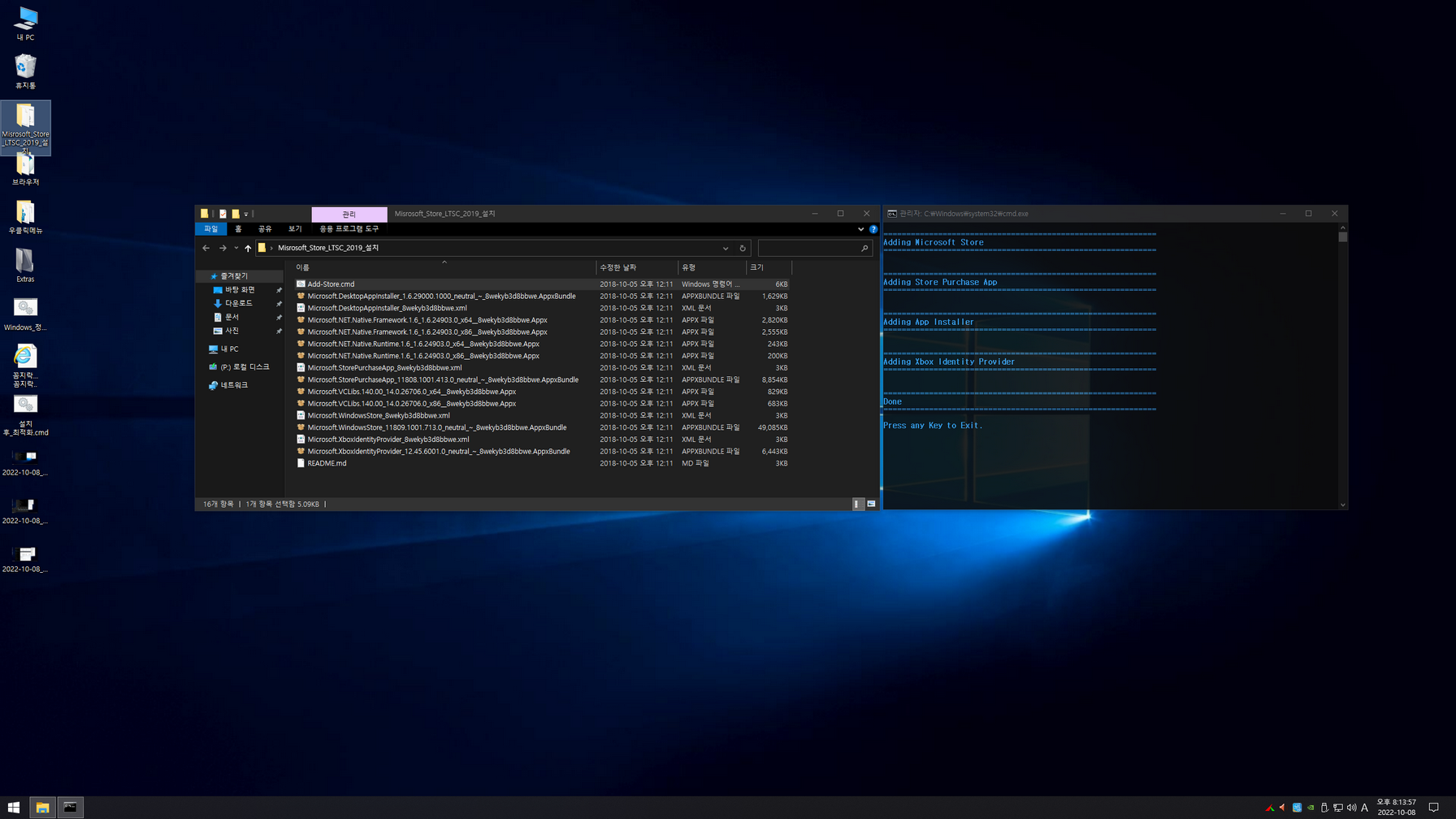Click the NVIDIA tray icon
Image resolution: width=1456 pixels, height=819 pixels.
[1311, 808]
